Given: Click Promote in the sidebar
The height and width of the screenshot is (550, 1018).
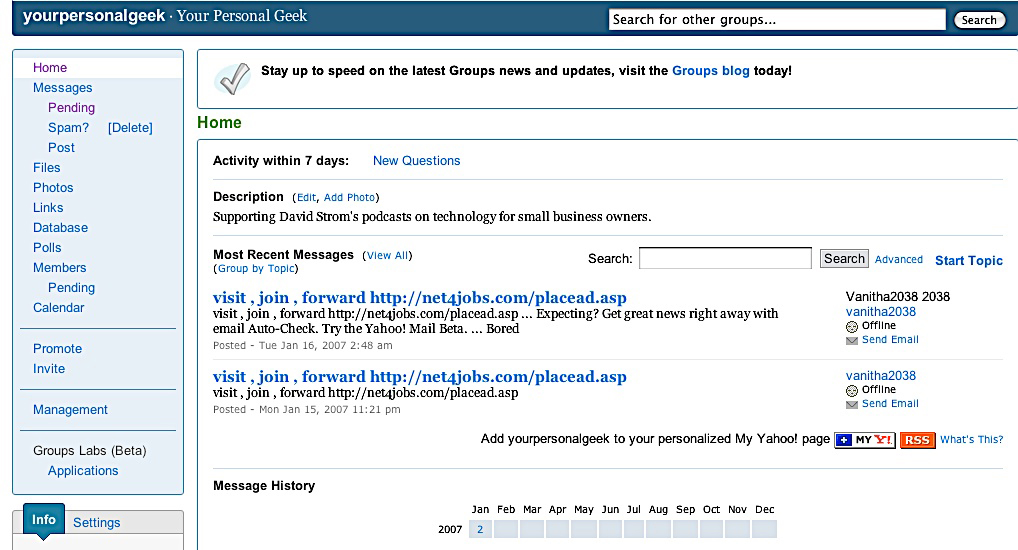Looking at the screenshot, I should coord(57,349).
